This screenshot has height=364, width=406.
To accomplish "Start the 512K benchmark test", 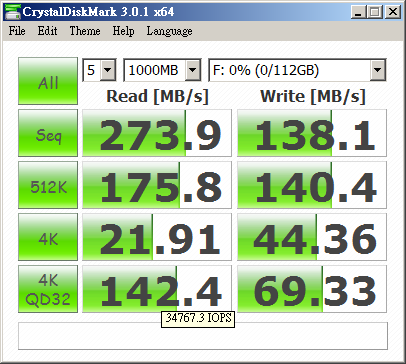I will click(x=48, y=185).
